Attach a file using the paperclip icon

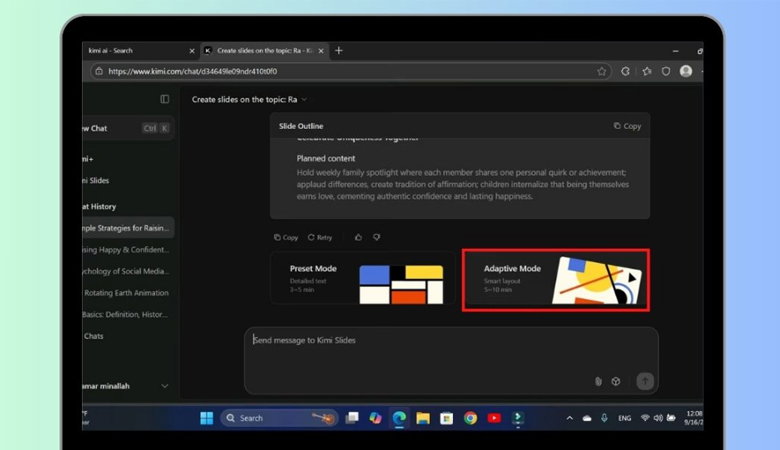pyautogui.click(x=598, y=381)
